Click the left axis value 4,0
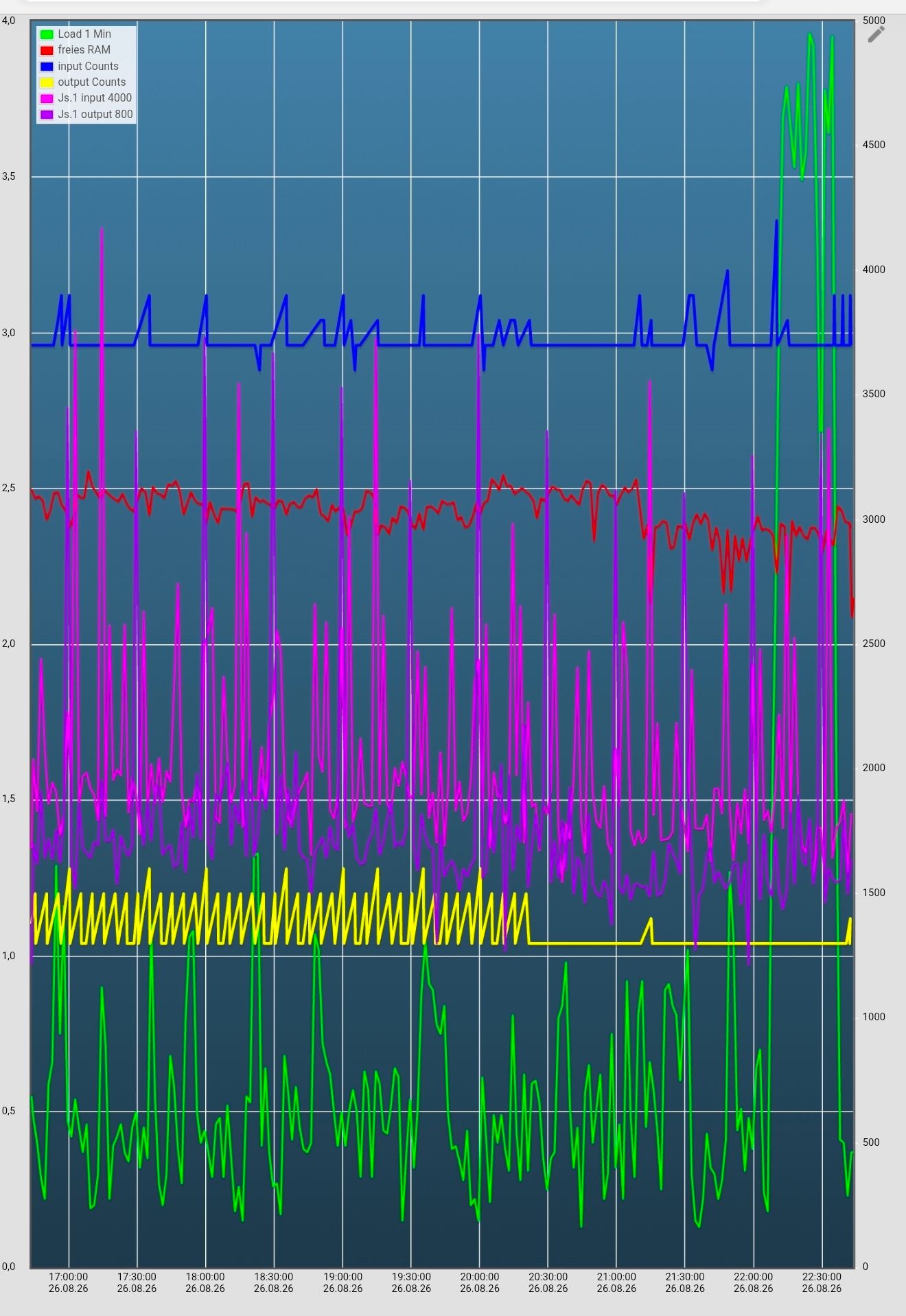Screen dimensions: 906x1316 tap(8, 21)
